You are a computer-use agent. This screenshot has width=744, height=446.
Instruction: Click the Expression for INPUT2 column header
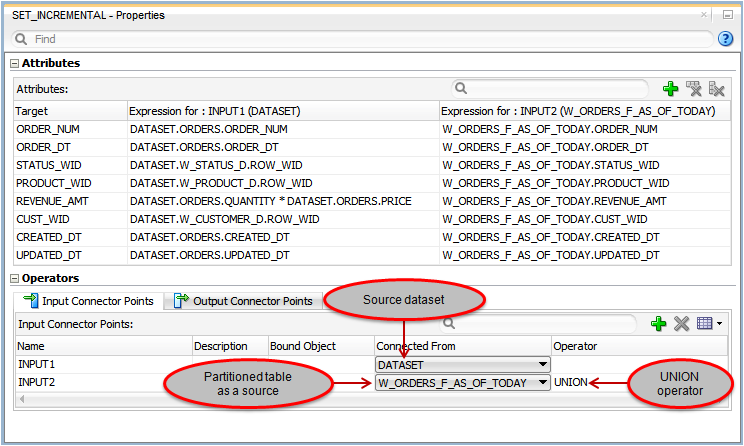point(585,111)
